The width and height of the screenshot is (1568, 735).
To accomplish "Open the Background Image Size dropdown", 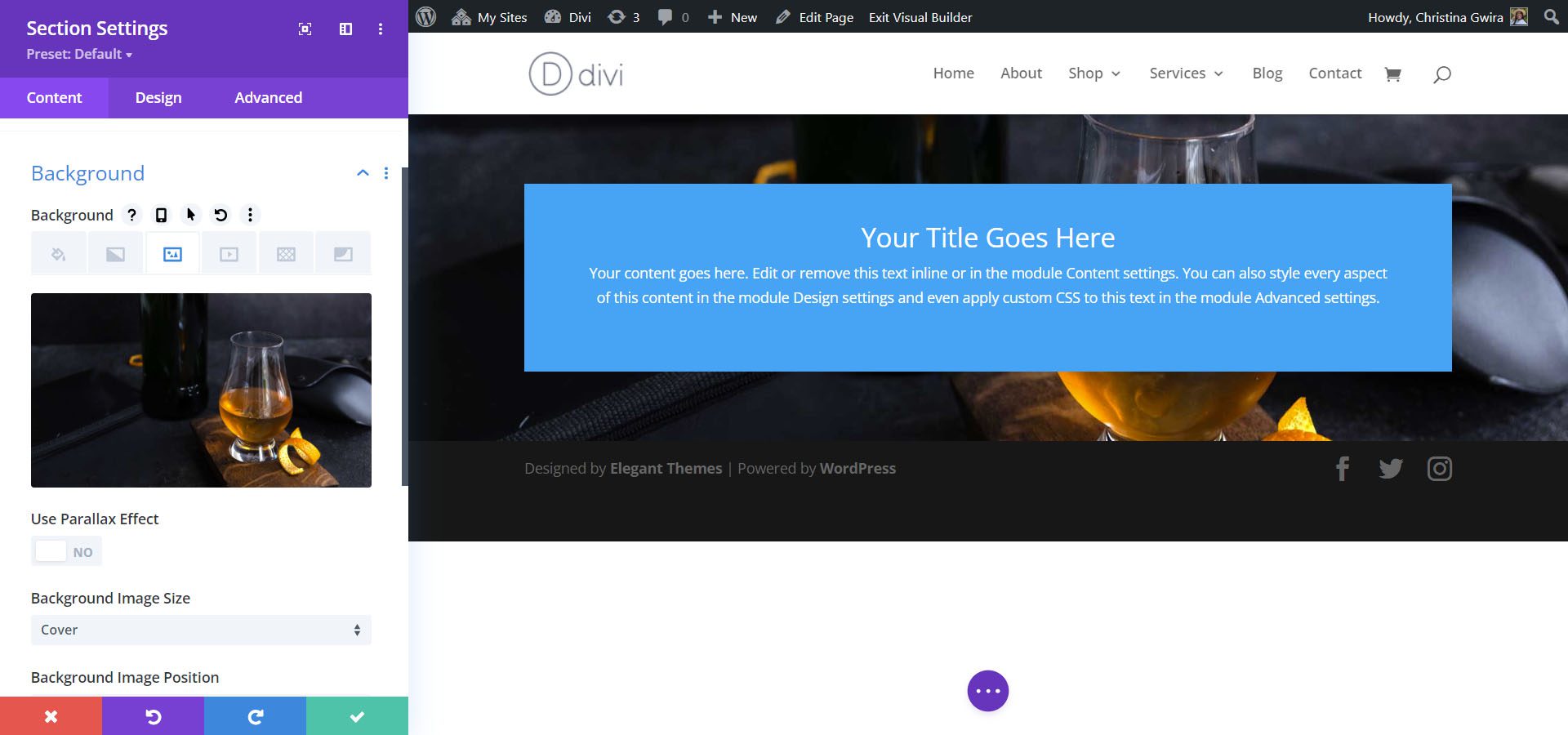I will click(201, 630).
